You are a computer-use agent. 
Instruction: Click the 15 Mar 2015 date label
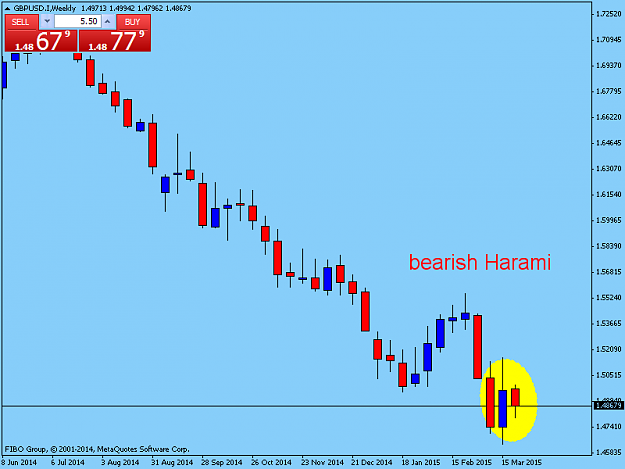[x=521, y=463]
